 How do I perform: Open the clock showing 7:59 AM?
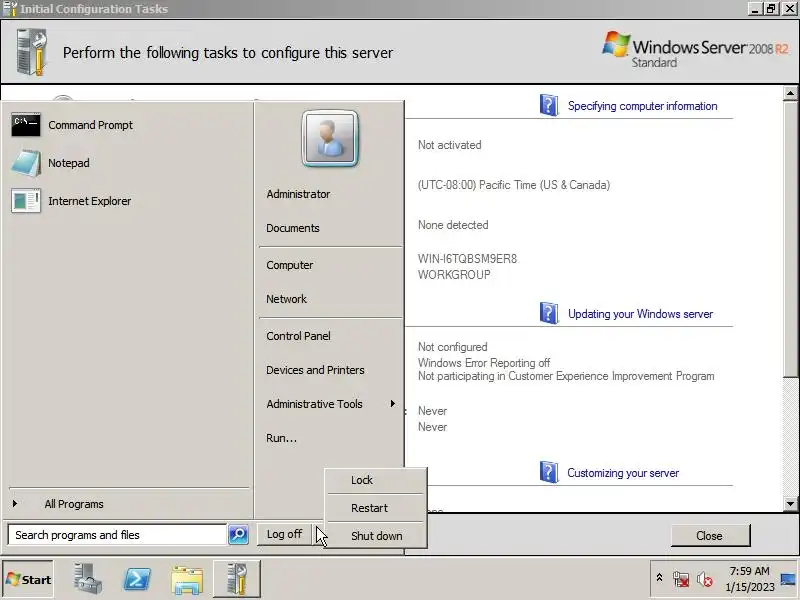[749, 579]
